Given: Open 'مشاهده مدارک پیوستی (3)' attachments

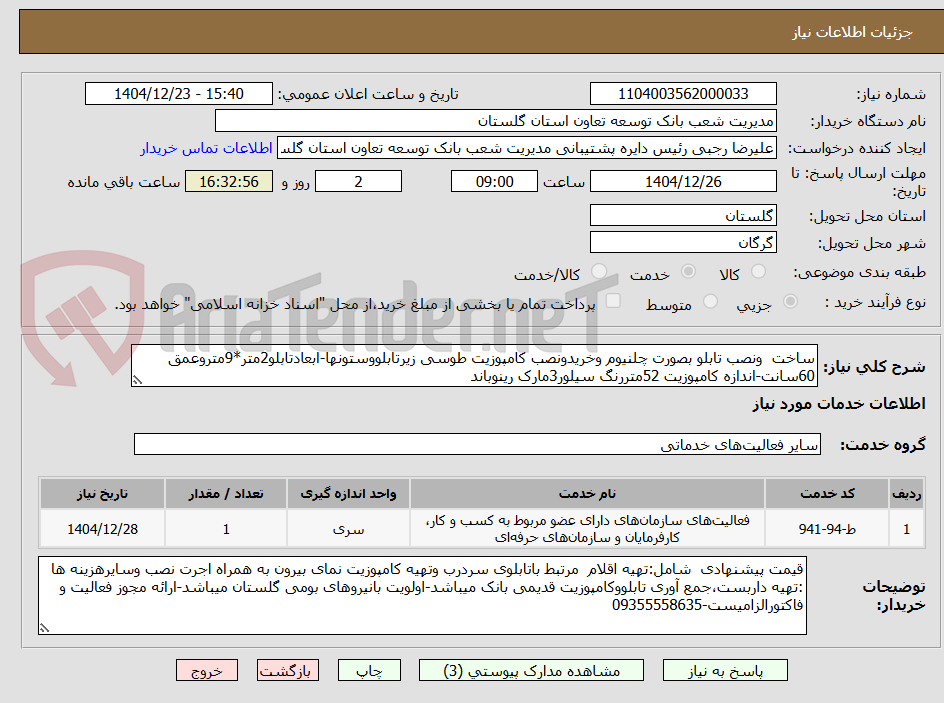Looking at the screenshot, I should [531, 670].
